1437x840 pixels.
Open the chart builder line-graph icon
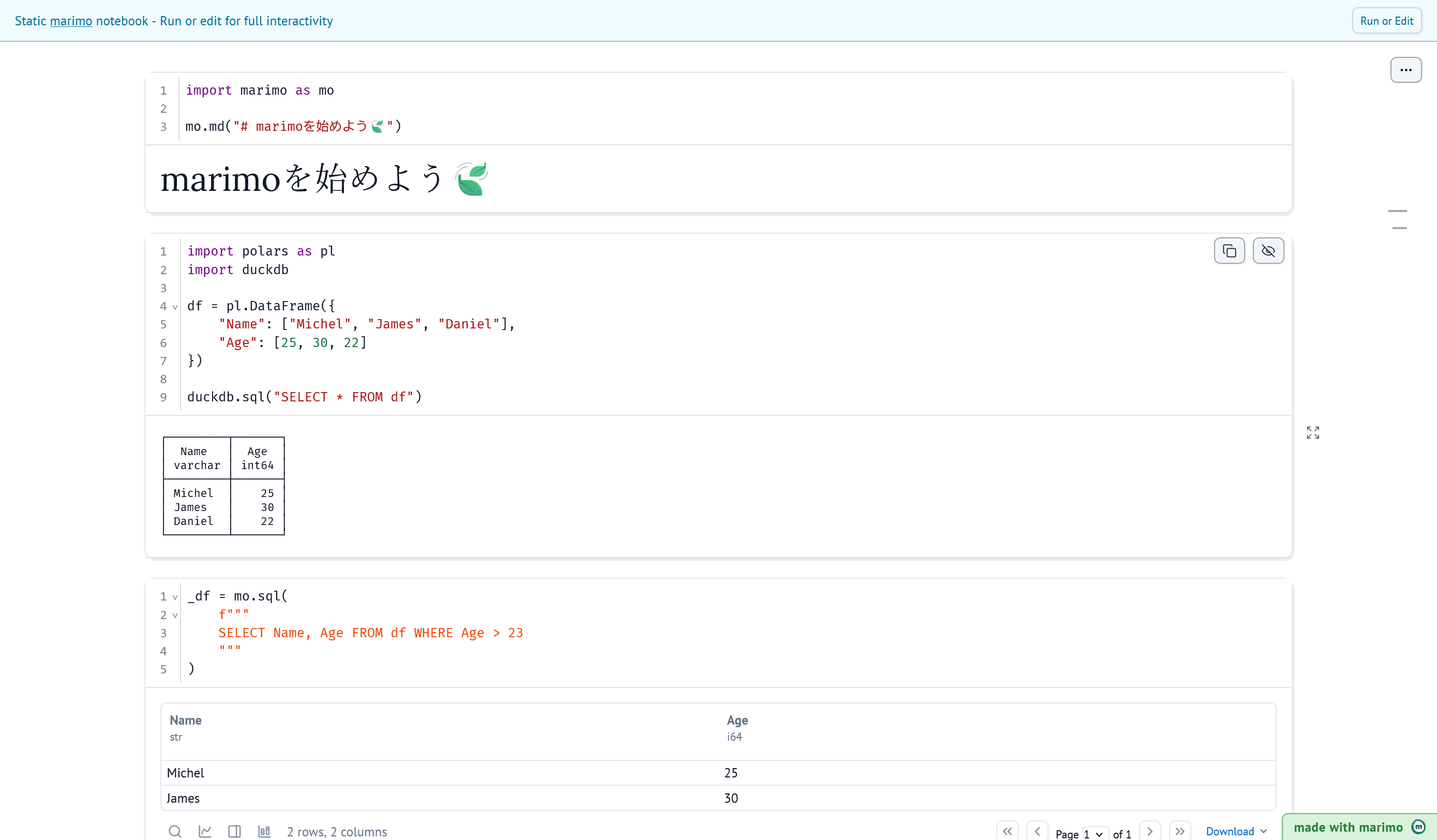click(x=205, y=831)
